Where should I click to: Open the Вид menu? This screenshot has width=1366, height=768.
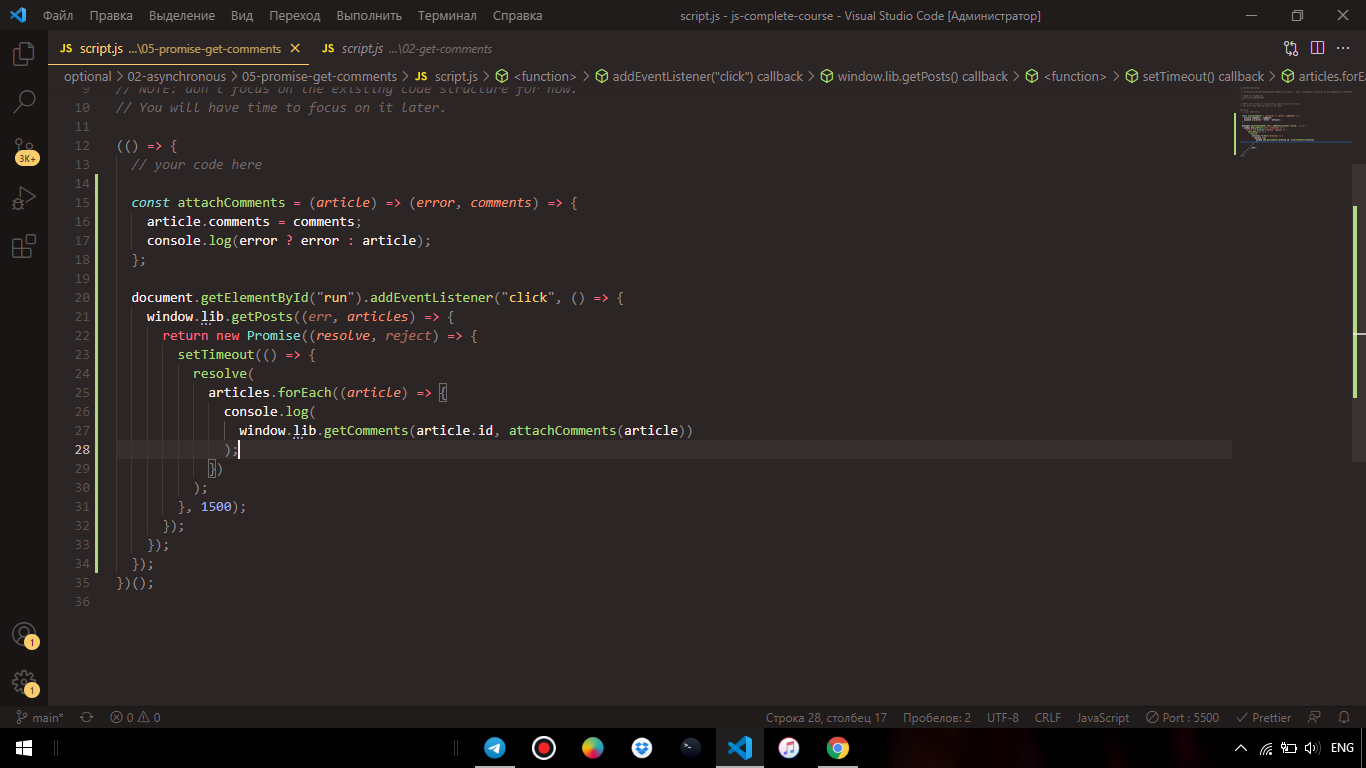242,15
